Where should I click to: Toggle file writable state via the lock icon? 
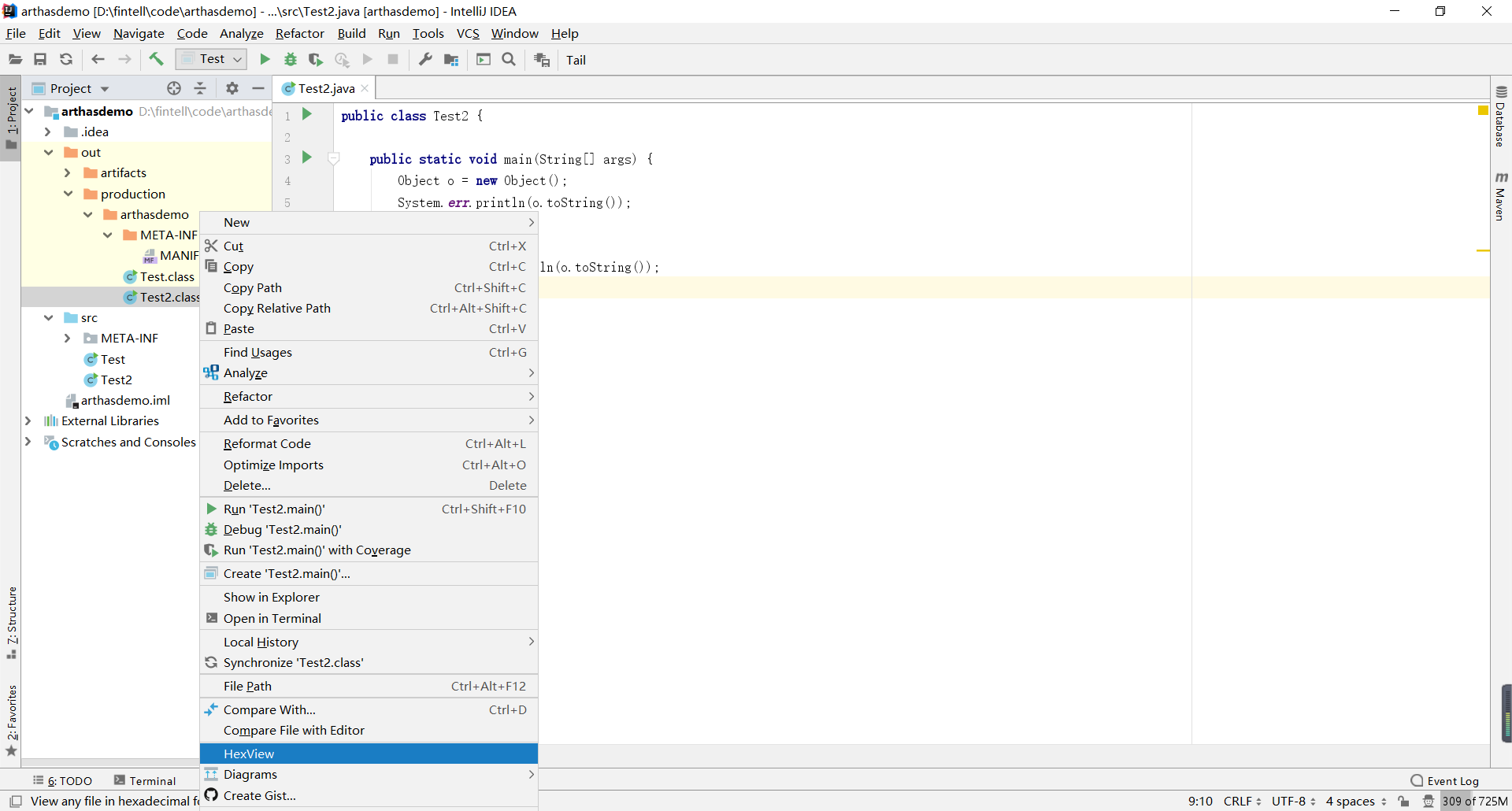1405,801
